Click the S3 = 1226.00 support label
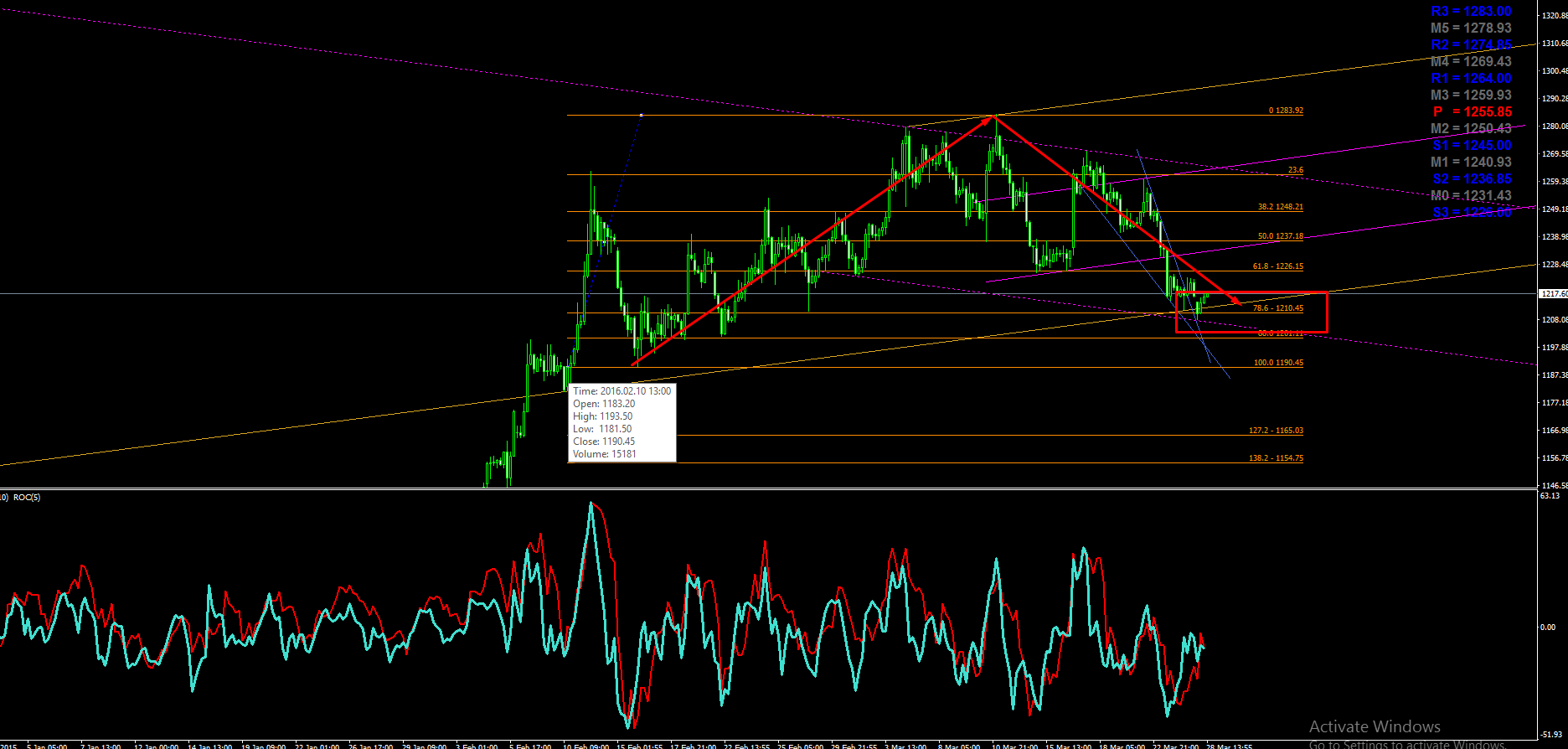The height and width of the screenshot is (749, 1568). coord(1472,213)
